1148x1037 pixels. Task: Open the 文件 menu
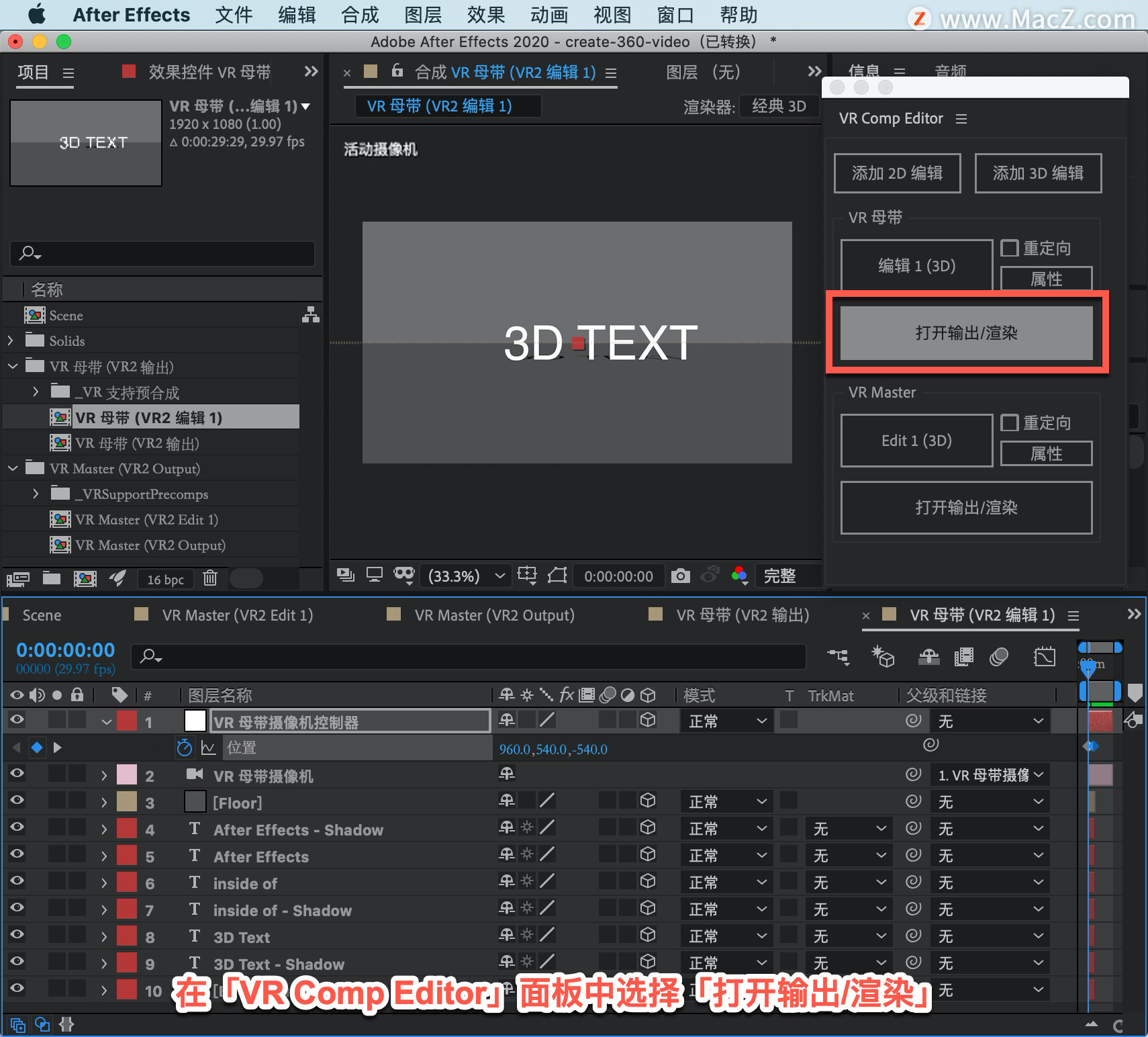[x=234, y=15]
